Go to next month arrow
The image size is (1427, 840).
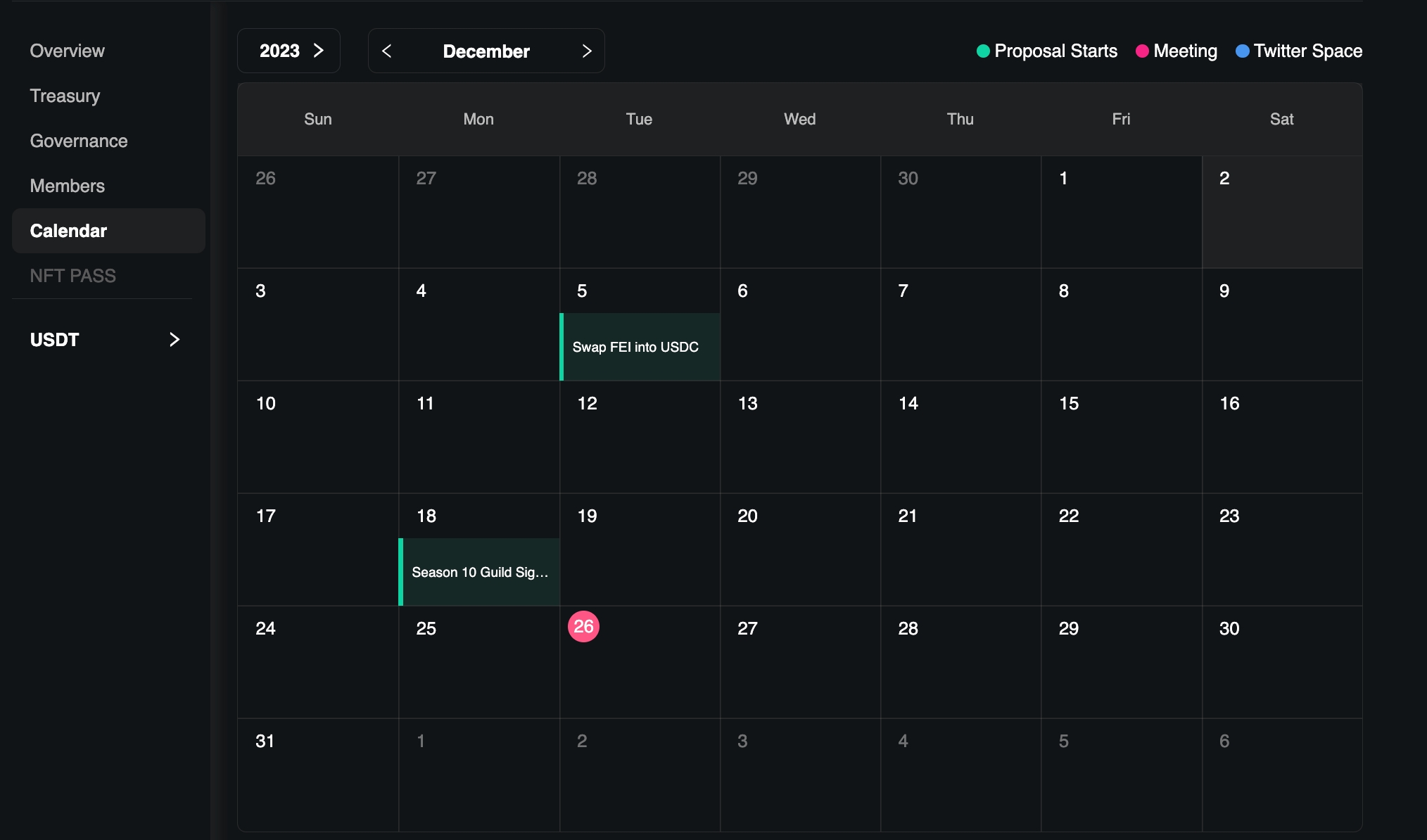(x=587, y=51)
